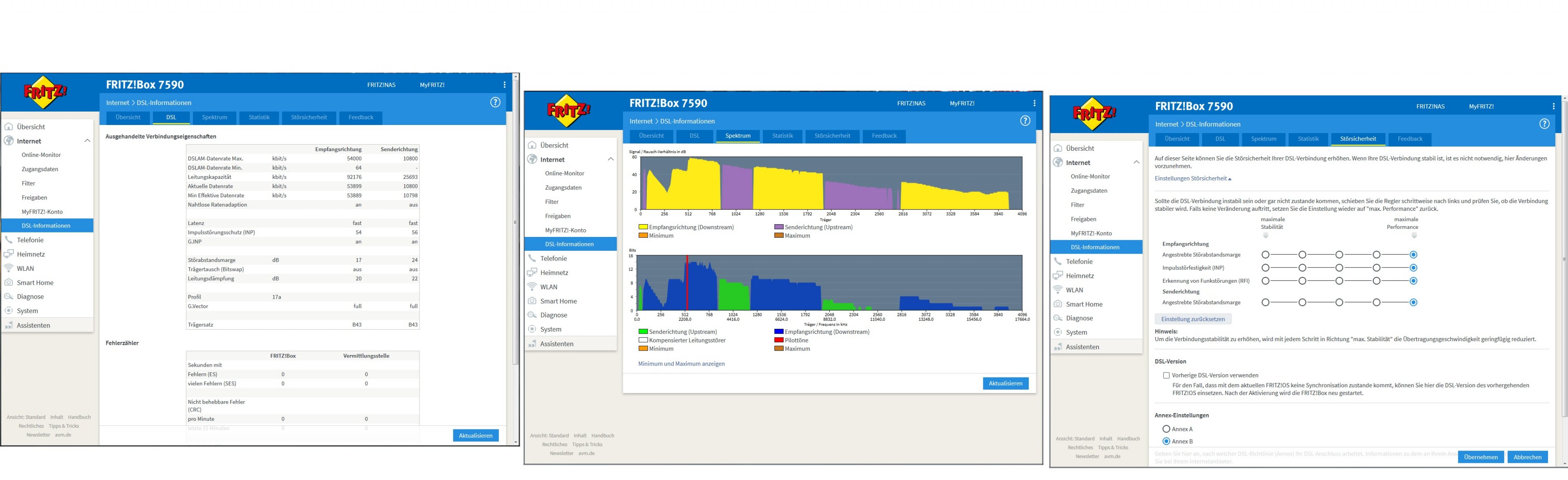Collapse the Internet menu in the Spektrum window sidebar
This screenshot has width=1568, height=480.
610,160
